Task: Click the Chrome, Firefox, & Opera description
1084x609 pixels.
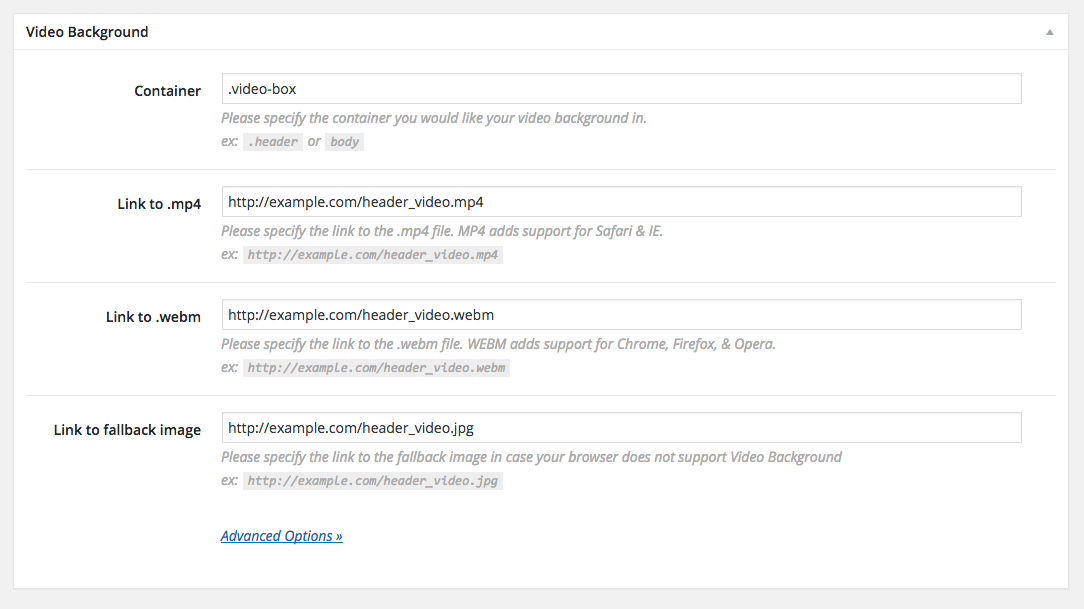Action: (x=498, y=344)
